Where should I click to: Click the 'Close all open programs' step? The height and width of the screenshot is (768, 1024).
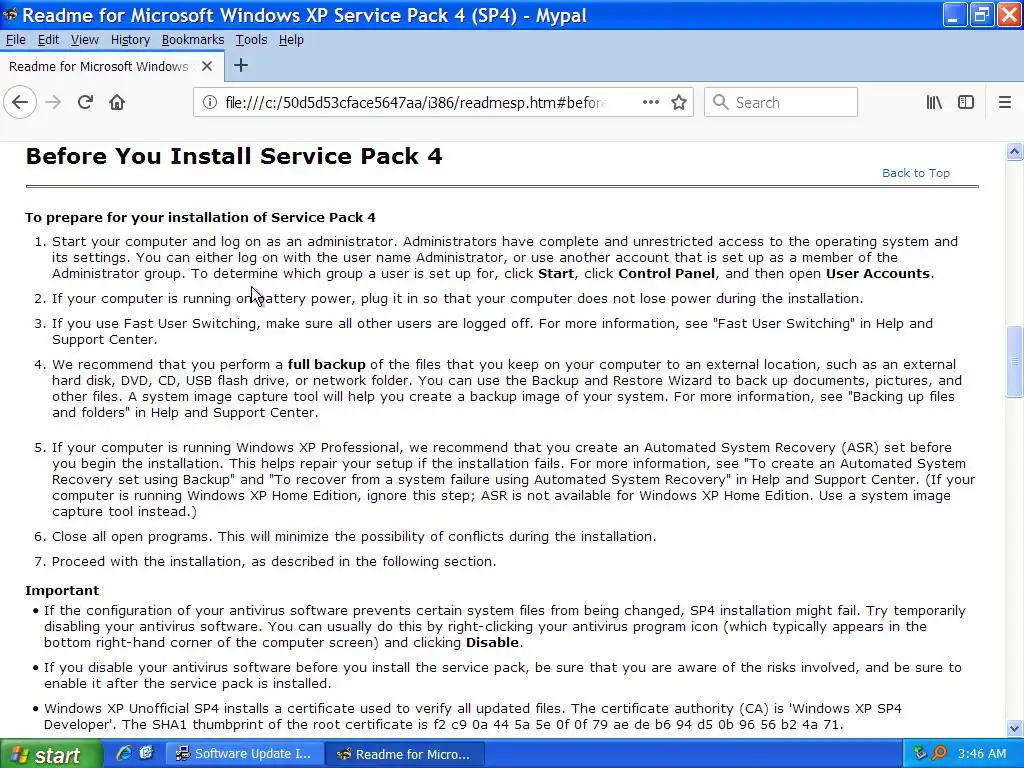[354, 537]
